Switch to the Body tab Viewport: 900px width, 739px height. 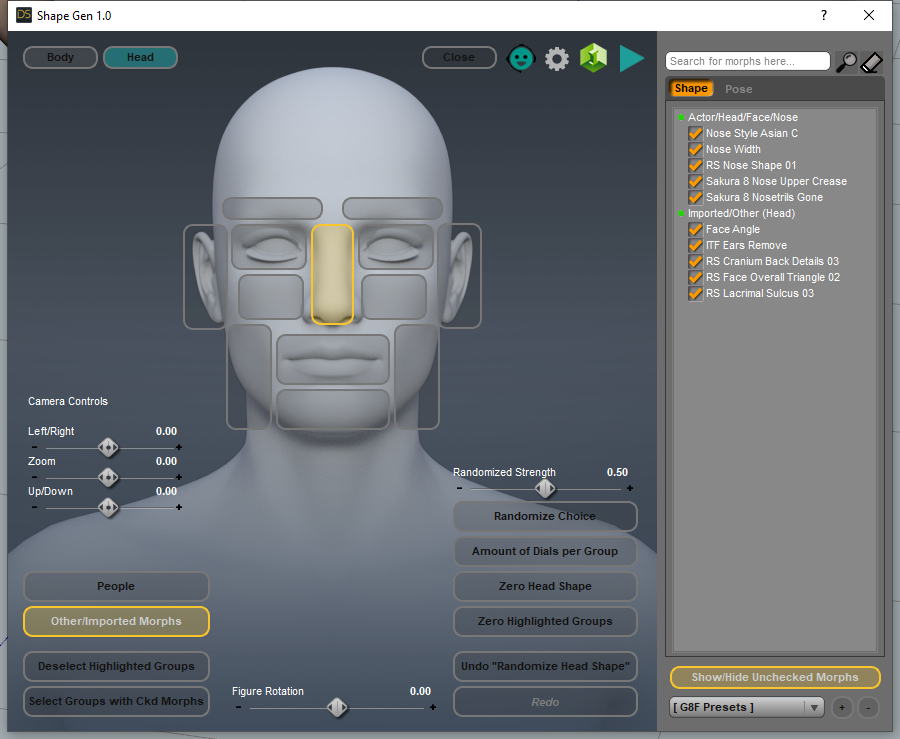coord(60,57)
